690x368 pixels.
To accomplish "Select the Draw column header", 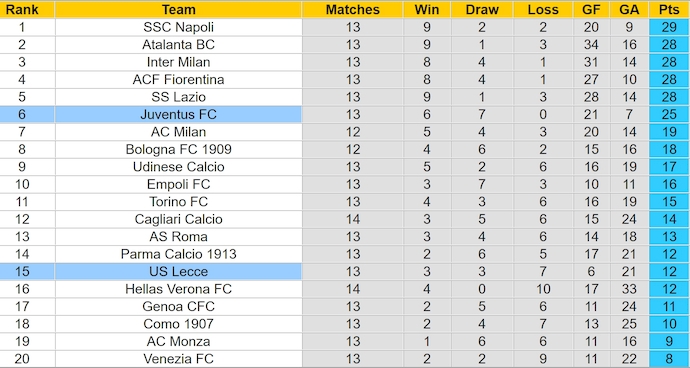I will pos(482,10).
